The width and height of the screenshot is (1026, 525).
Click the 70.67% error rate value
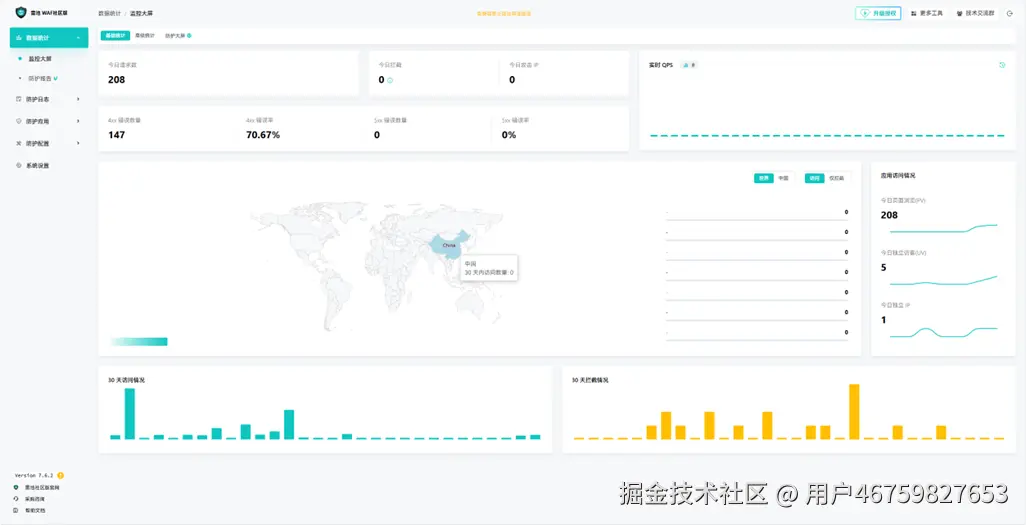point(263,135)
